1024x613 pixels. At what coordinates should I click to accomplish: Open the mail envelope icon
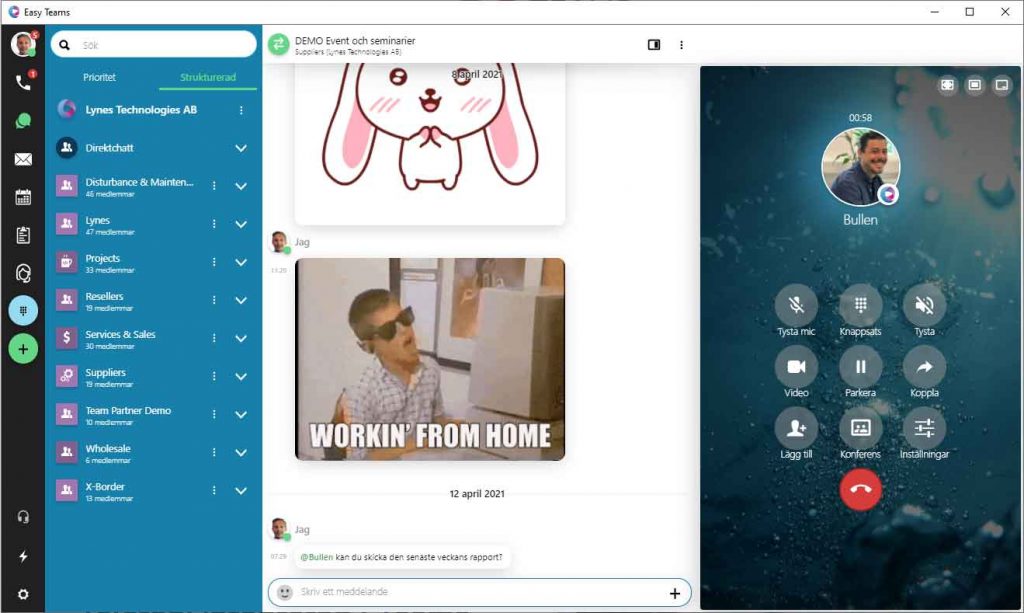[23, 159]
